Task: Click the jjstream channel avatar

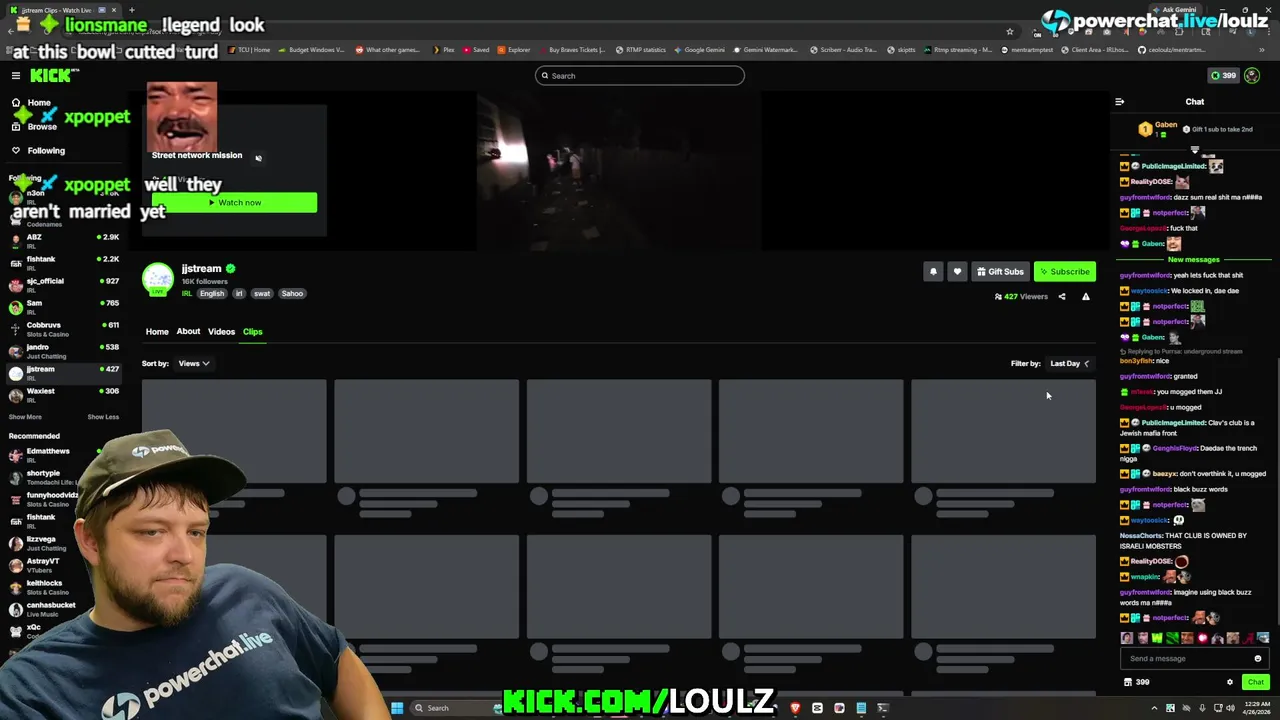Action: pyautogui.click(x=157, y=279)
